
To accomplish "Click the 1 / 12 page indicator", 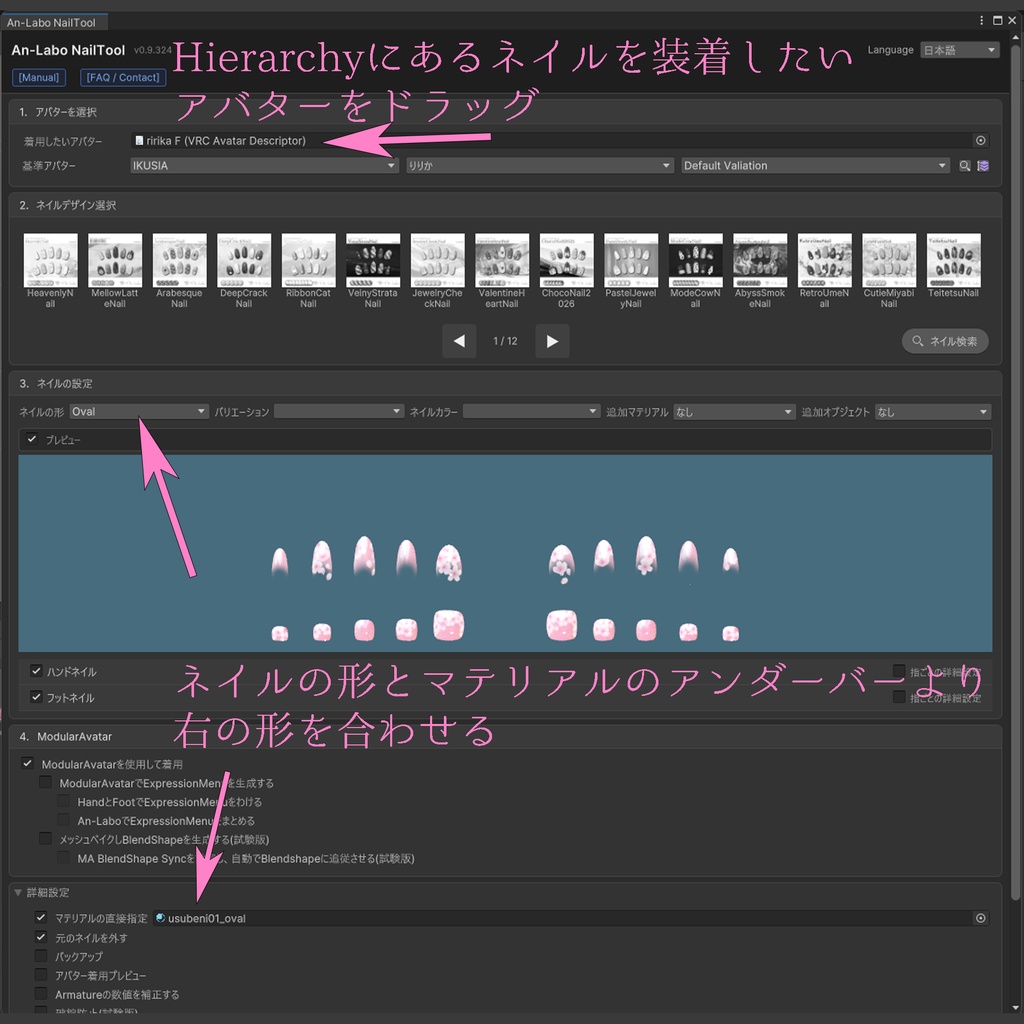I will [505, 341].
